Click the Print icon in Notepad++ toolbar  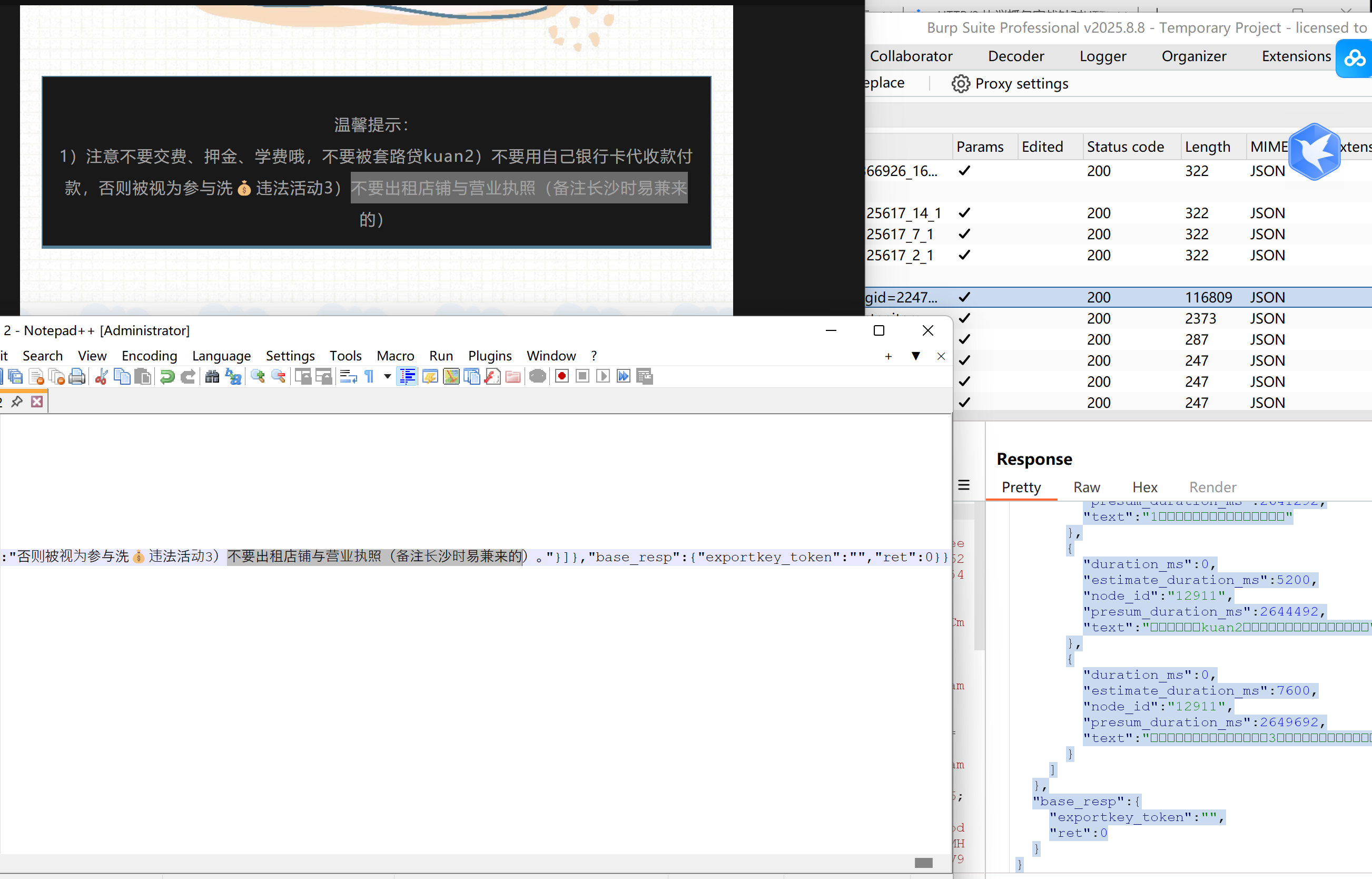click(77, 377)
